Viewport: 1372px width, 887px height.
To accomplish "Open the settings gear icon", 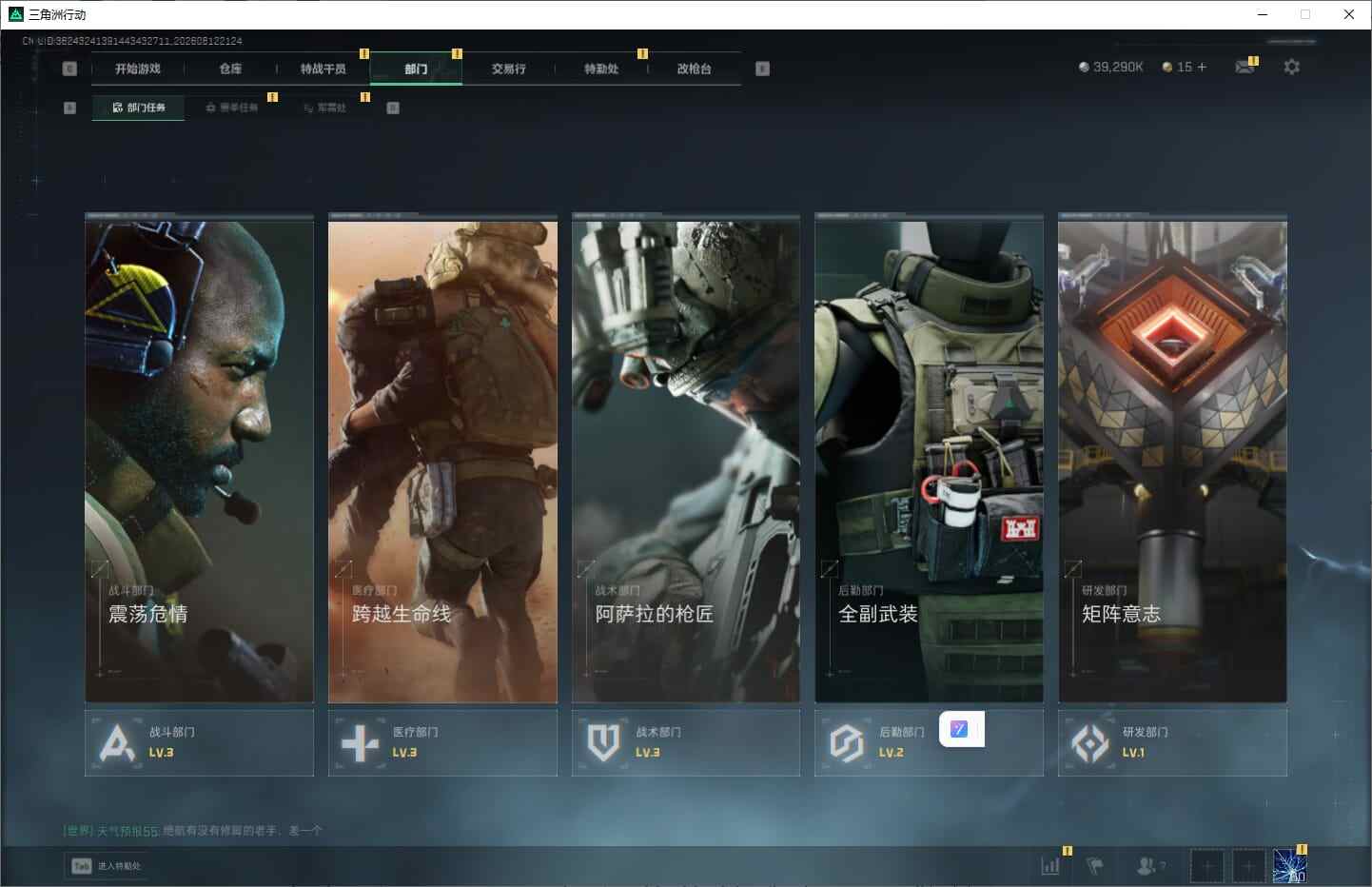I will pyautogui.click(x=1291, y=67).
